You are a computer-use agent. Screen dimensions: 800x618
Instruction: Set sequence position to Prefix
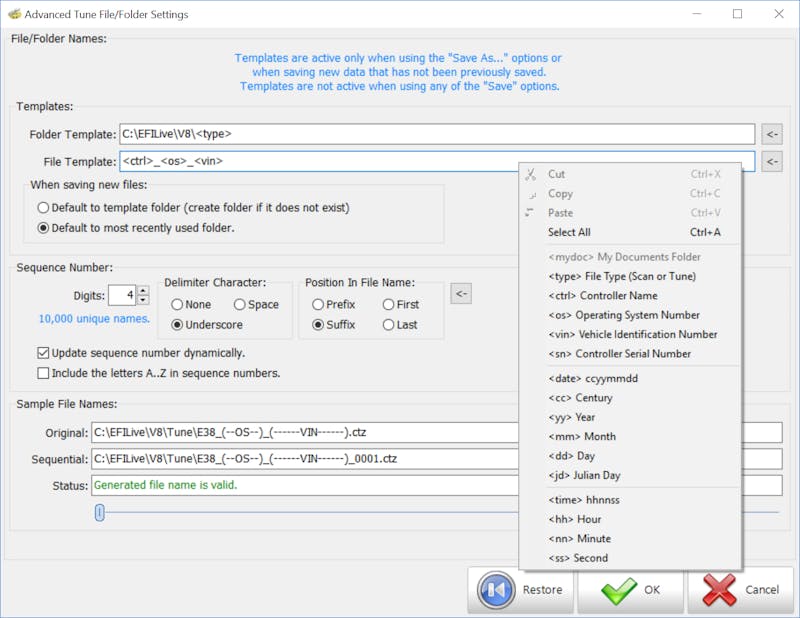click(319, 305)
